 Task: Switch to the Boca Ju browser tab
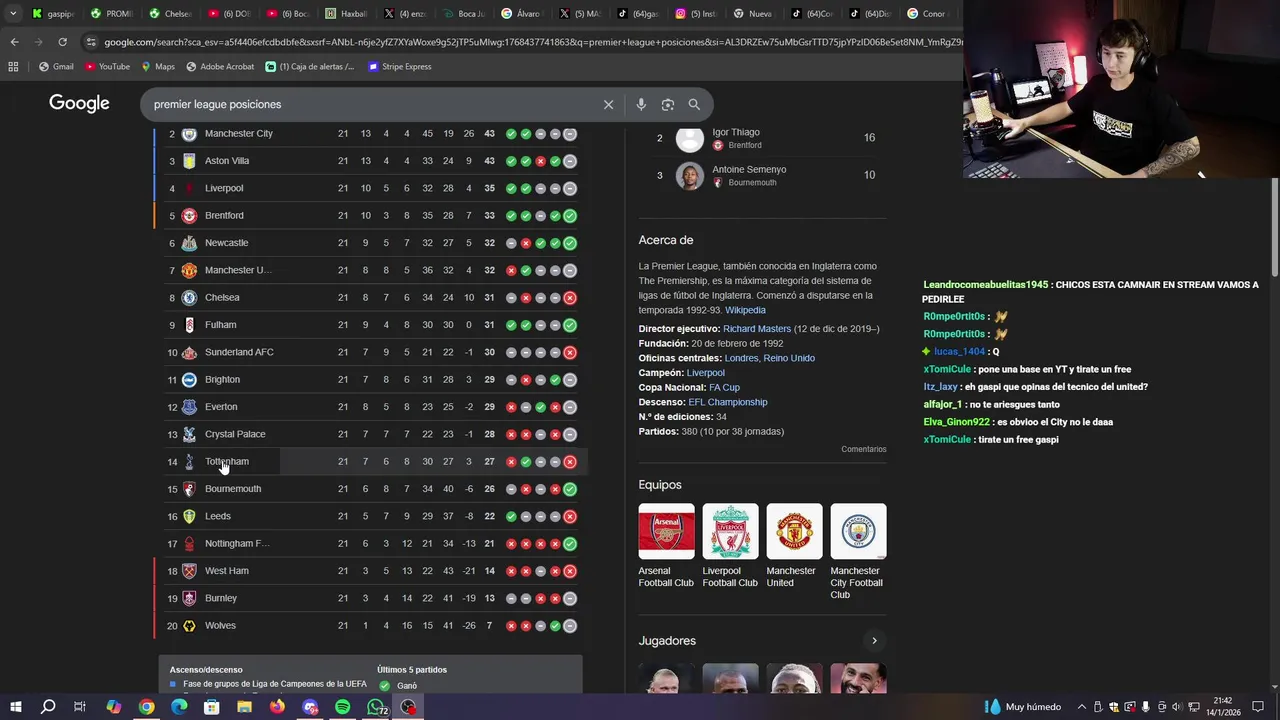(464, 14)
